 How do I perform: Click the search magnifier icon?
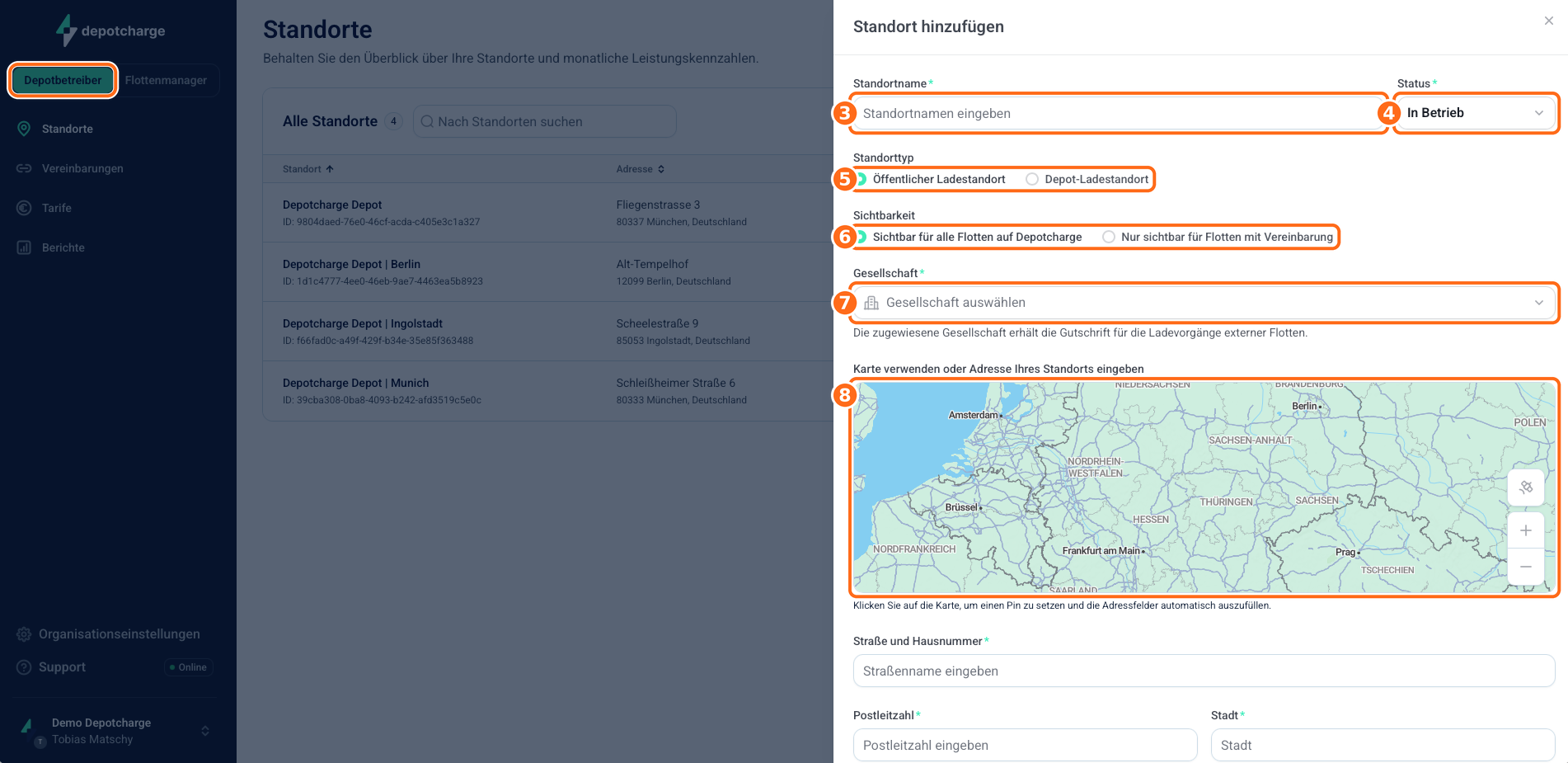[427, 121]
